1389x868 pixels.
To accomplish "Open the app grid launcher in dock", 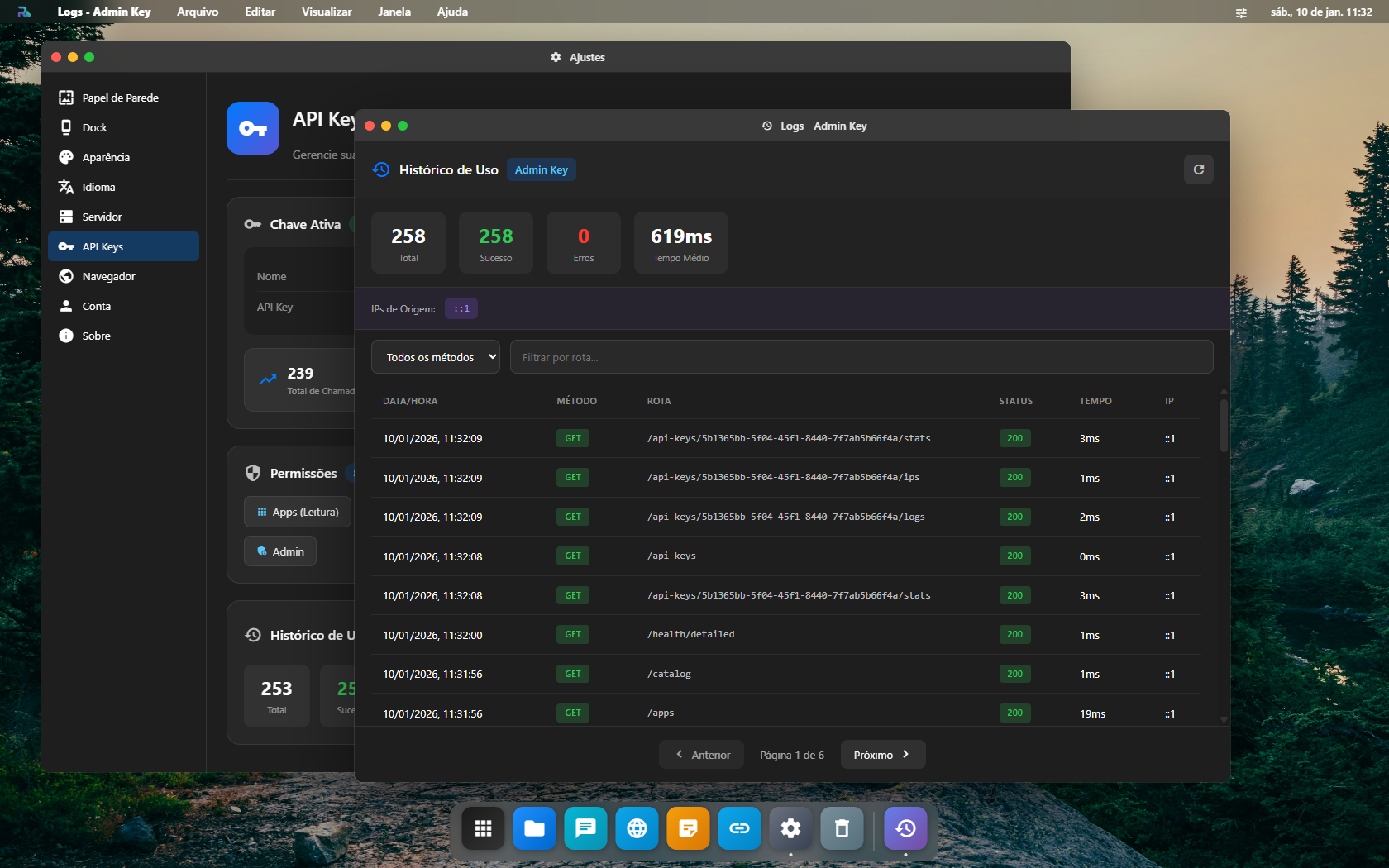I will coord(483,828).
